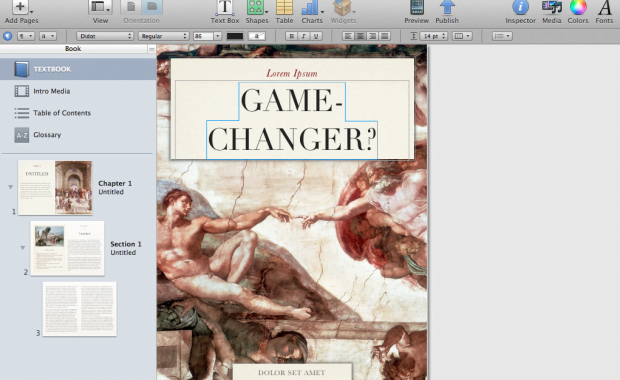This screenshot has height=380, width=620.
Task: Click the Intro Media filmstrip icon
Action: tap(21, 91)
